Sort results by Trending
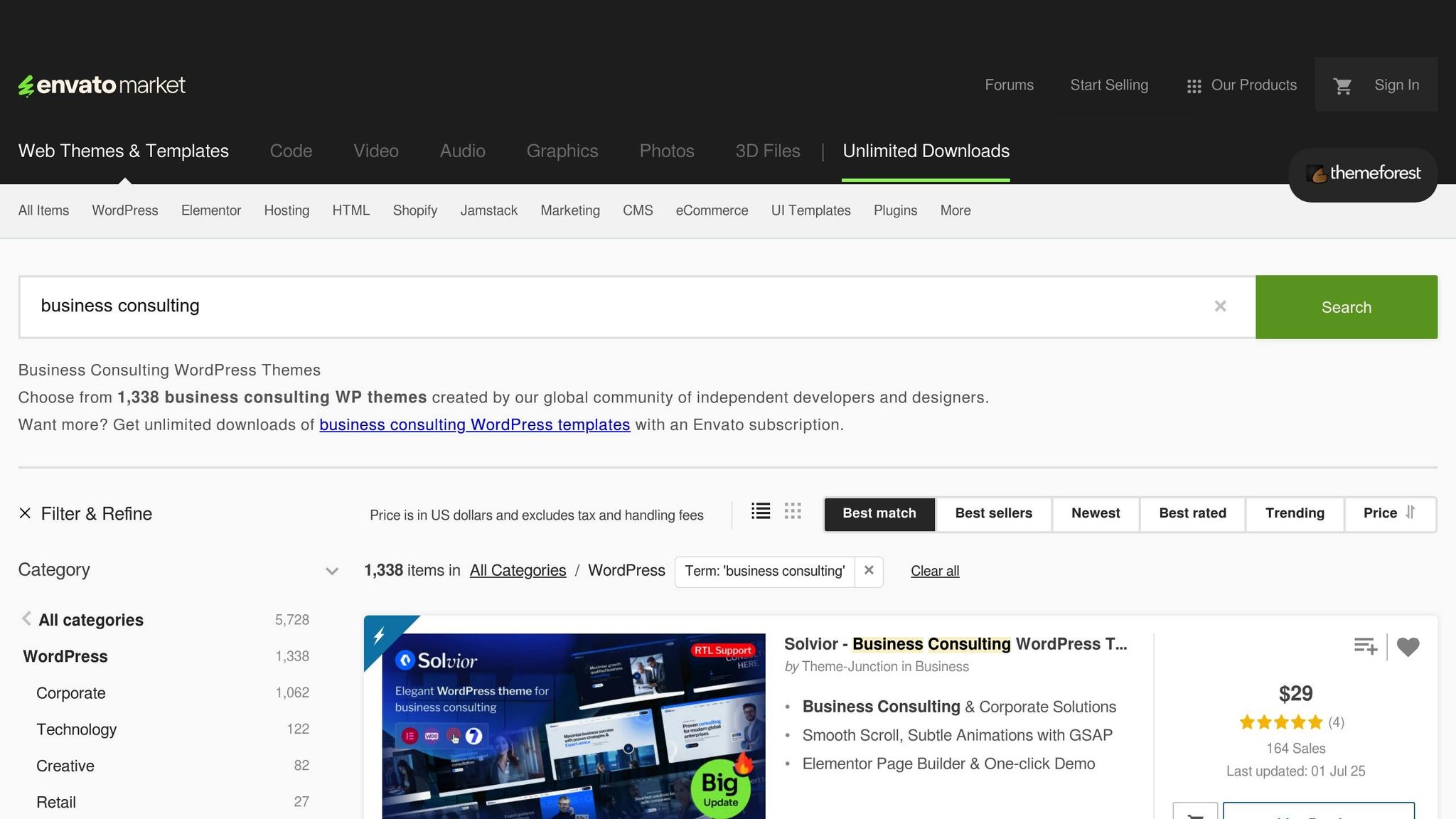The width and height of the screenshot is (1456, 819). [1295, 513]
